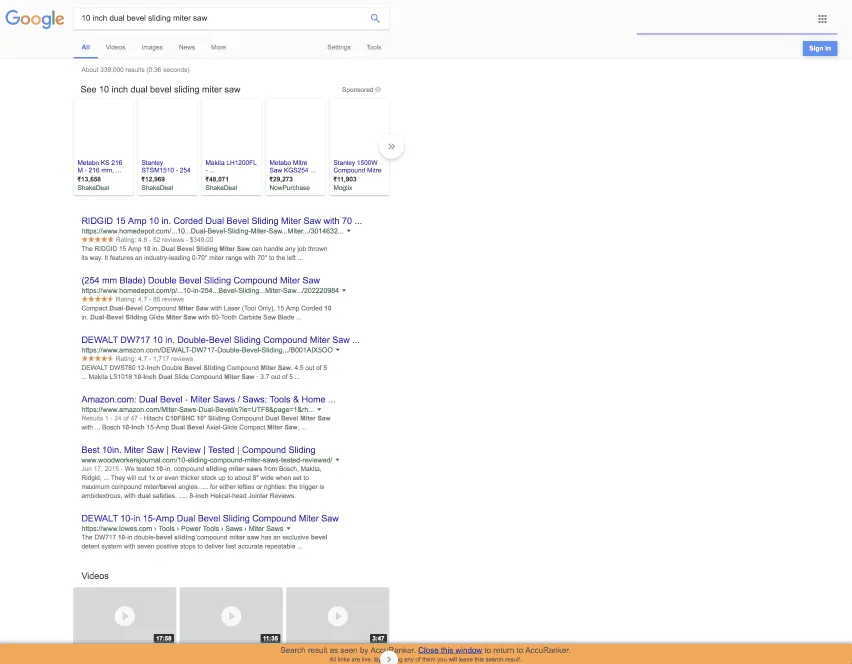
Task: Click the carousel next-arrow on sponsored products
Action: pos(391,146)
